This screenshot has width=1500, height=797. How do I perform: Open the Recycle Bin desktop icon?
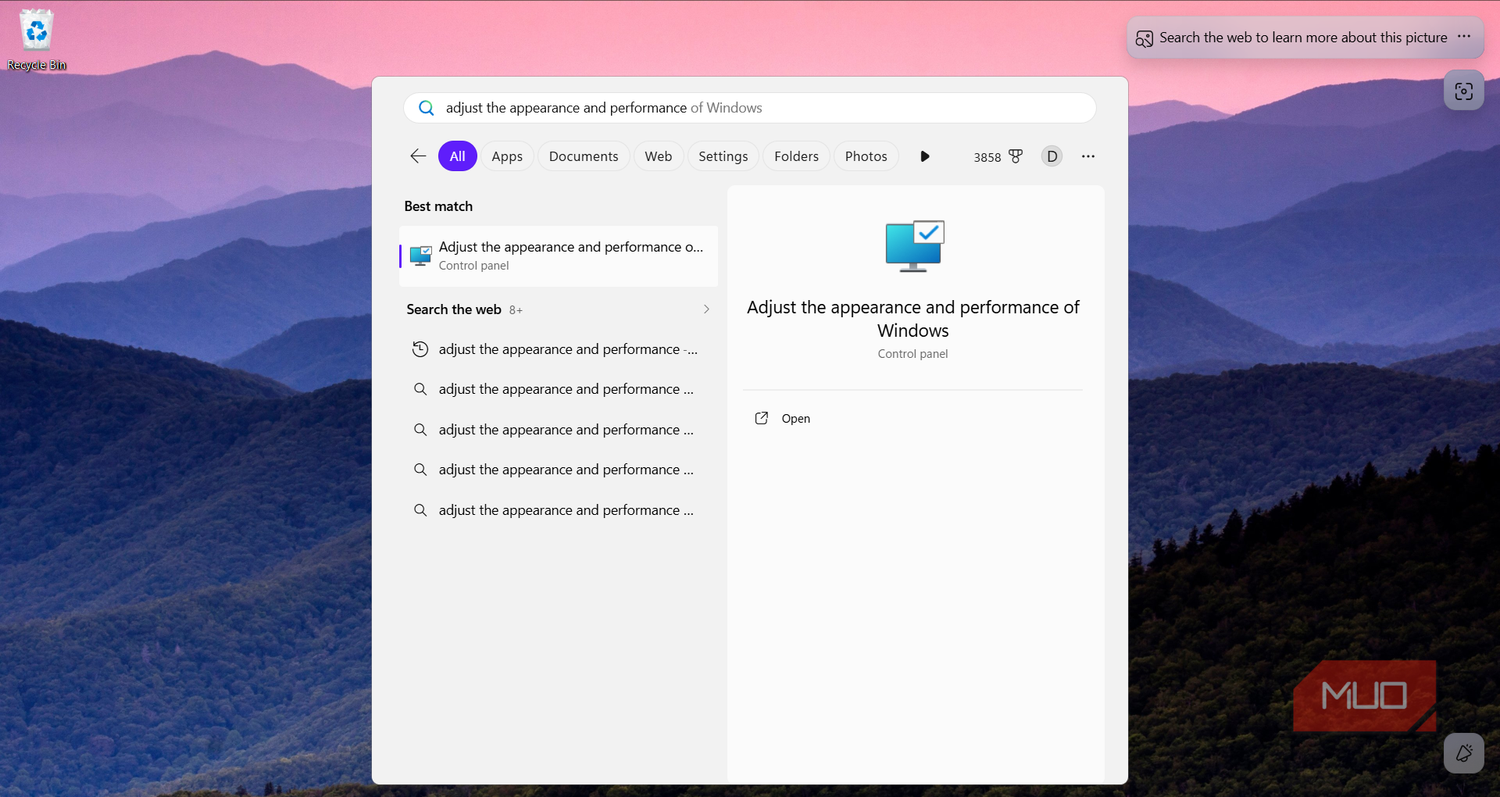(37, 40)
